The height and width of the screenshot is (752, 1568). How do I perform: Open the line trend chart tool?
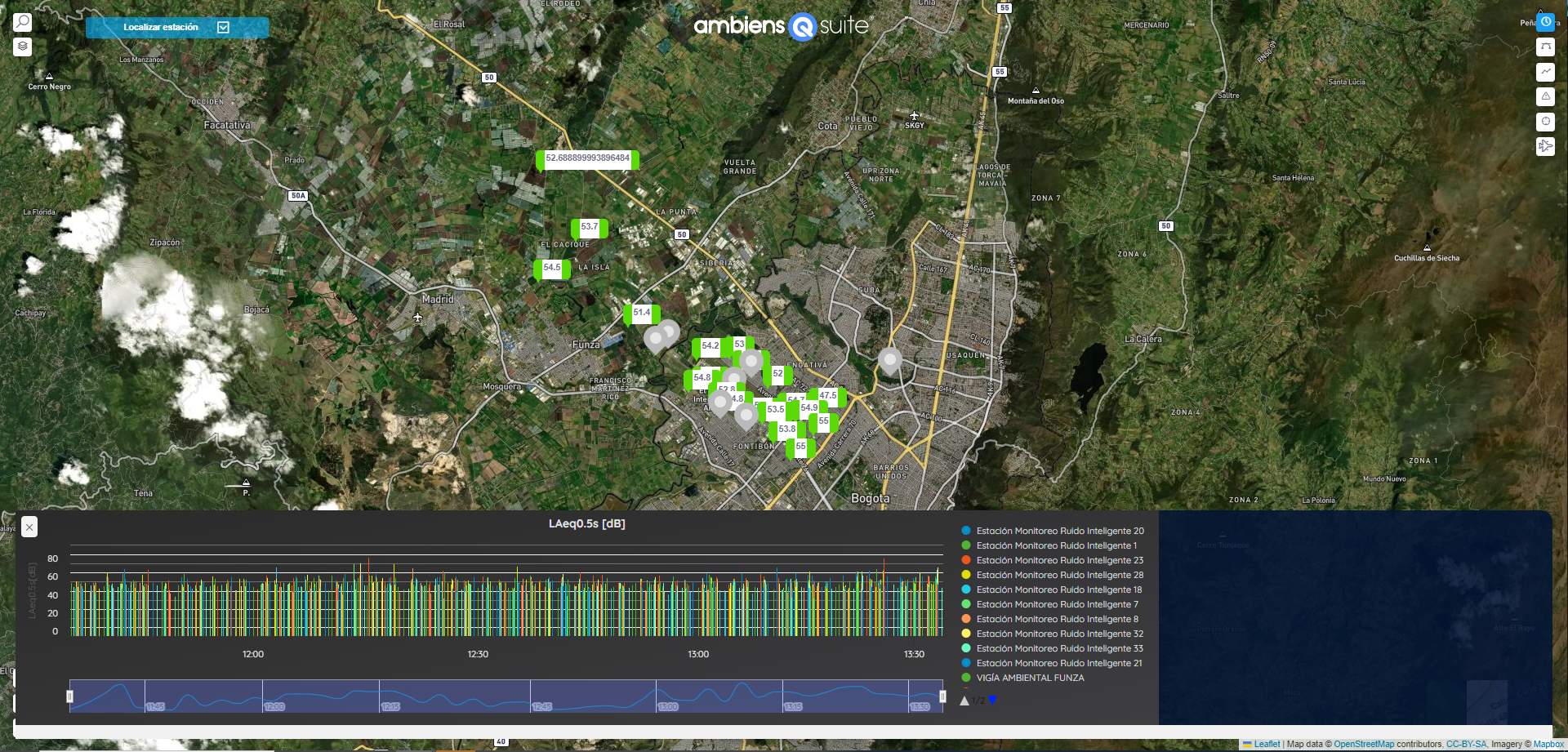coord(1545,72)
